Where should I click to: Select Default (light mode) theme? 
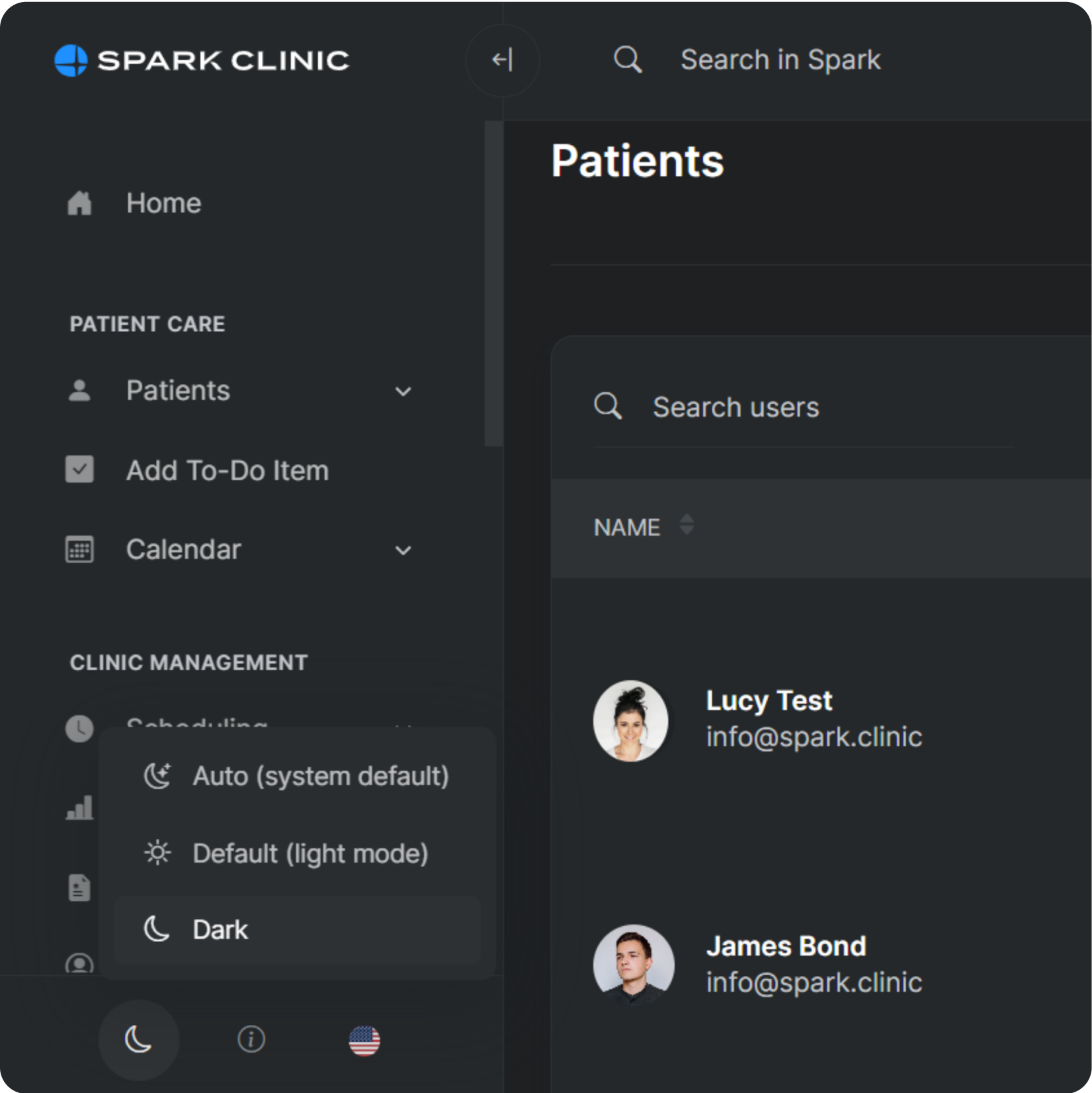pyautogui.click(x=297, y=853)
